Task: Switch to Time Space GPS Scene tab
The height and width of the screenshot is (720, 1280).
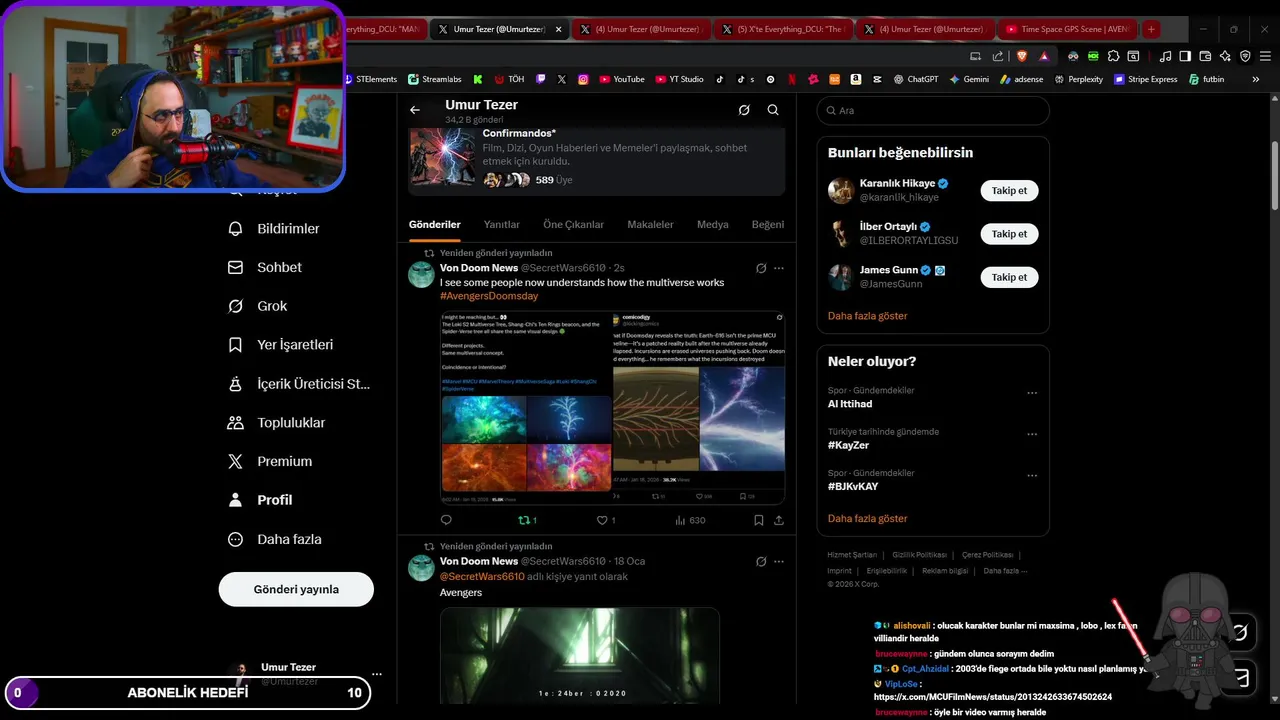Action: pos(1066,29)
